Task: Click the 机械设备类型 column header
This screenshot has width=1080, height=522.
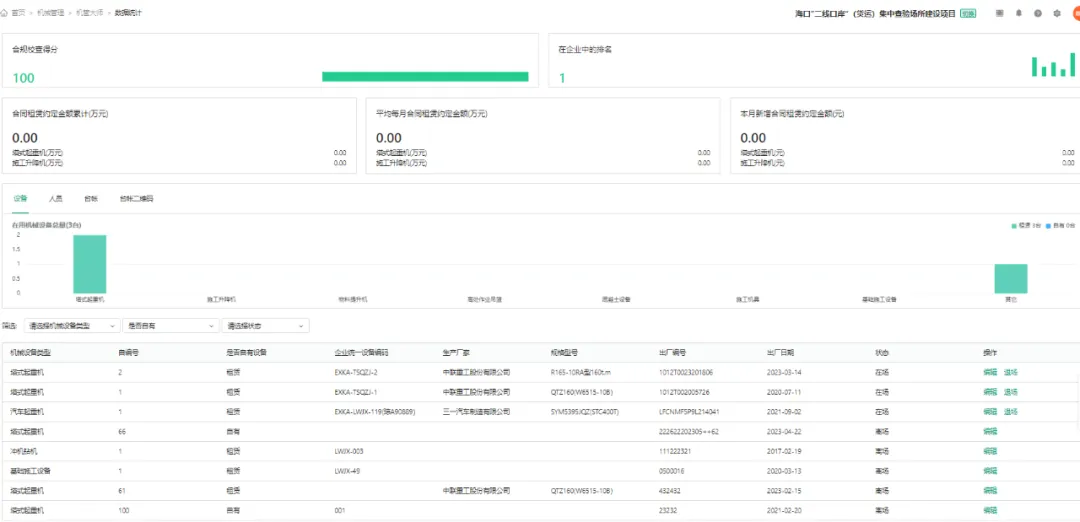Action: (30, 353)
